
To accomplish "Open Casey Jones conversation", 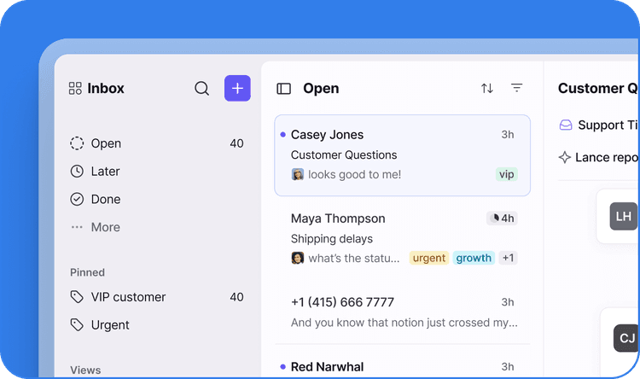I will pos(402,155).
